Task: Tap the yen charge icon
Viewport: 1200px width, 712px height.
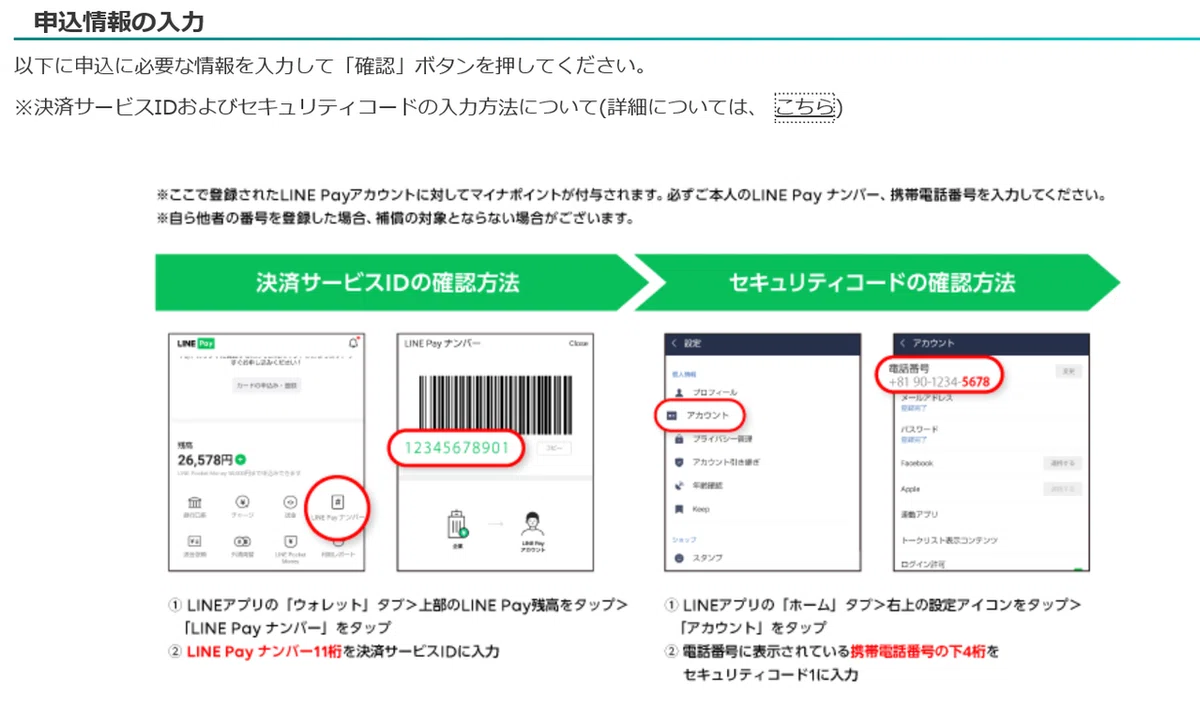Action: tap(241, 501)
